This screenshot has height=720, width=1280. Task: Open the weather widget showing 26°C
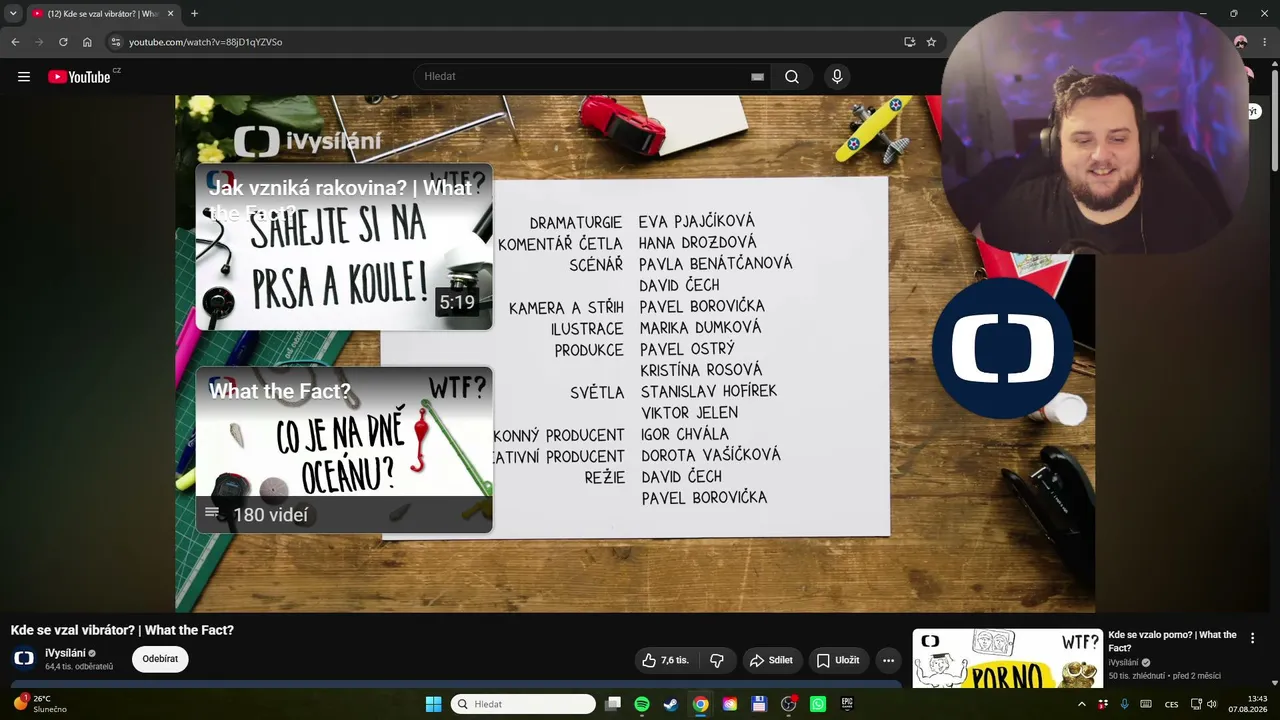tap(40, 704)
